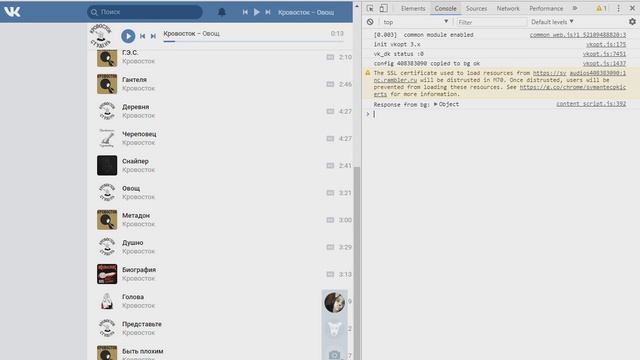Click the Снайпер black cover thumbnail
640x360 pixels.
pos(107,165)
